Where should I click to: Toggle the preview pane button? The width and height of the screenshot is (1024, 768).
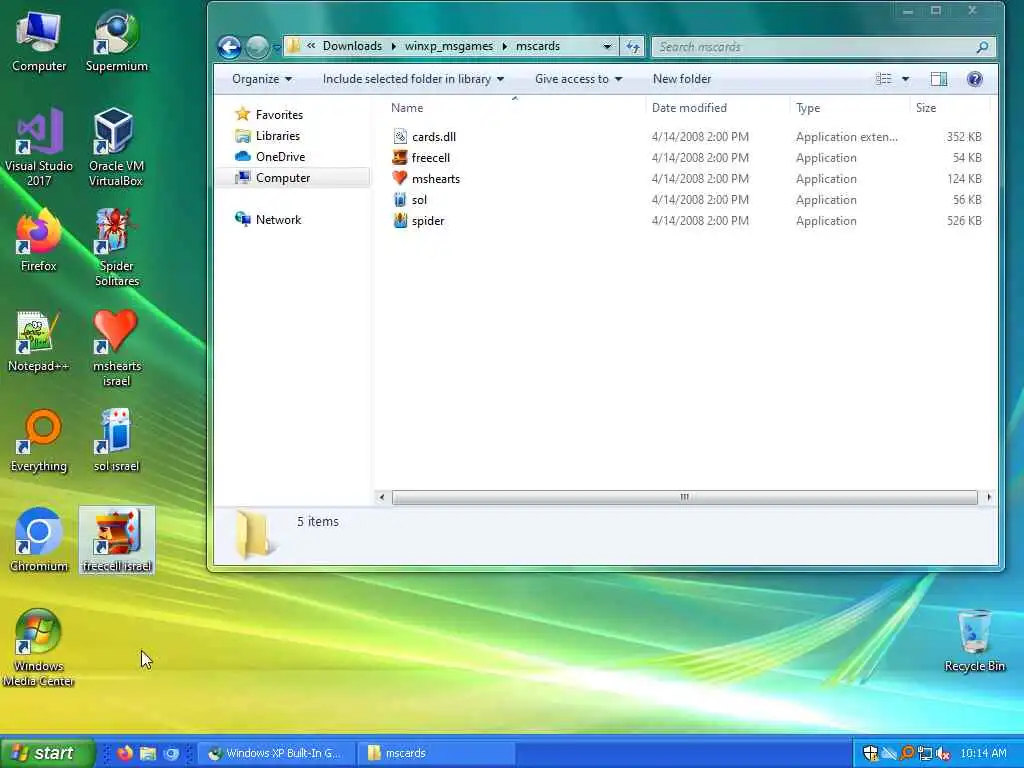click(x=939, y=79)
